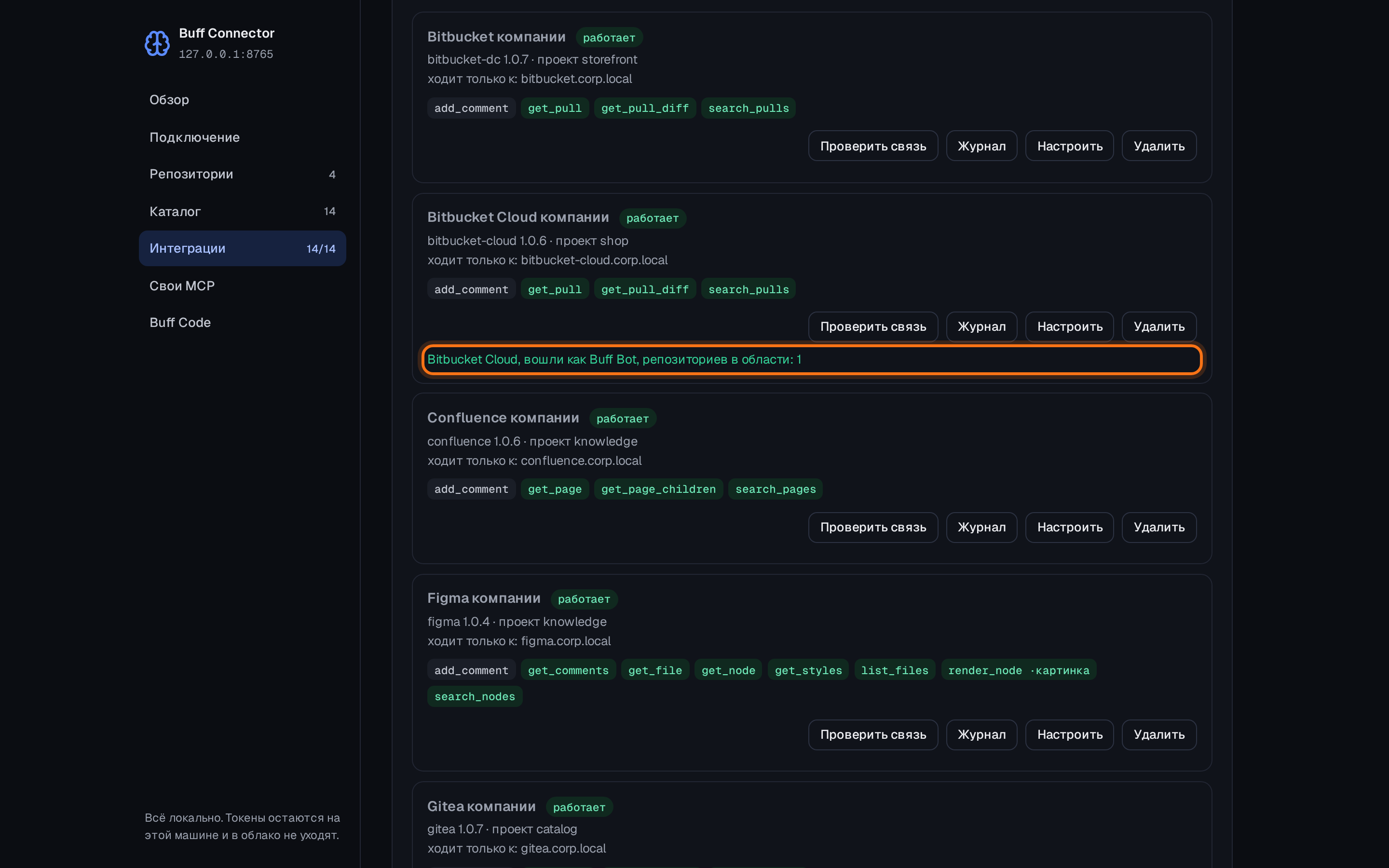1389x868 pixels.
Task: Click the search_pages tag in Confluence
Action: coord(775,489)
